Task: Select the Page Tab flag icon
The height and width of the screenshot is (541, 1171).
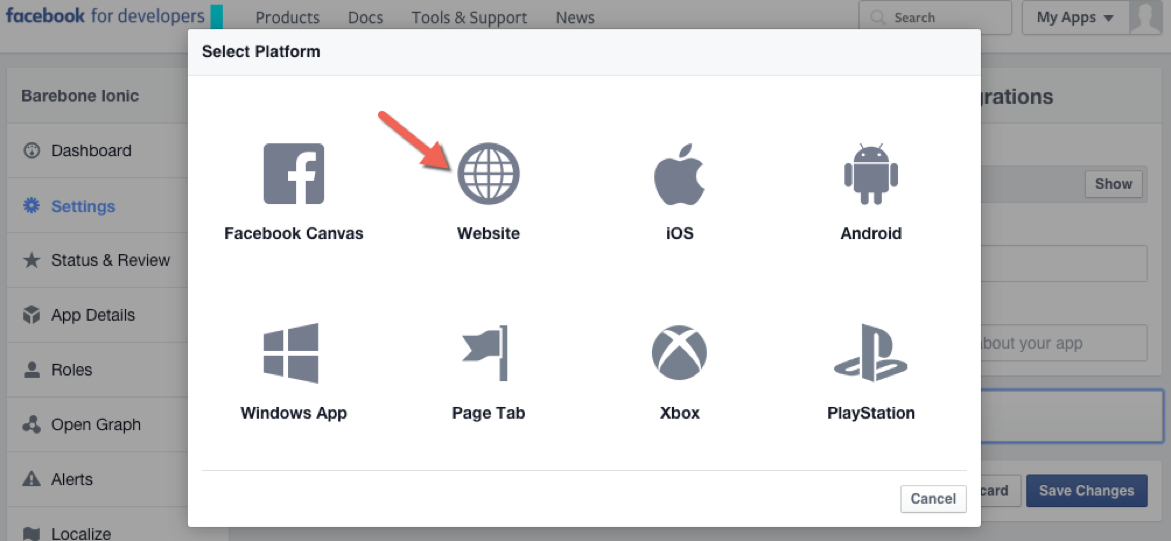Action: click(x=485, y=353)
